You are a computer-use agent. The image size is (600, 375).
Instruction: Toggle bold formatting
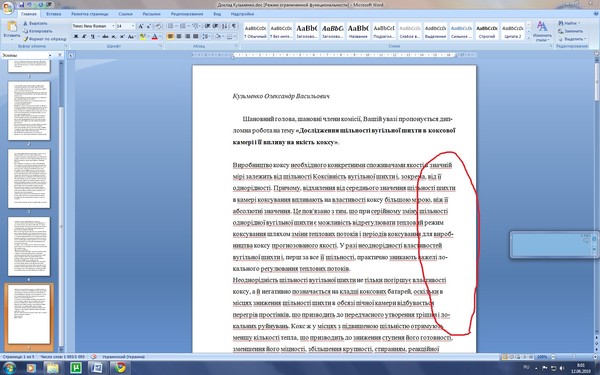[76, 37]
